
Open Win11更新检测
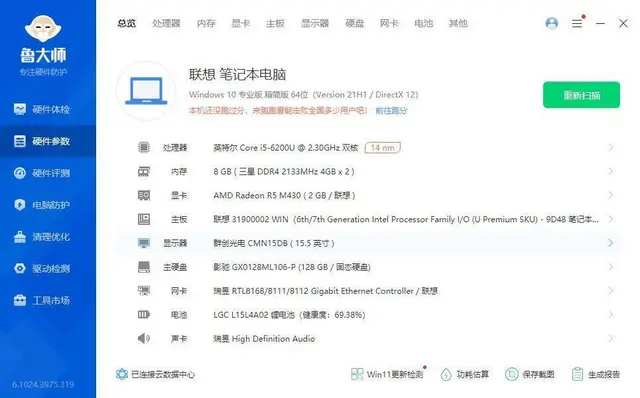pyautogui.click(x=388, y=374)
